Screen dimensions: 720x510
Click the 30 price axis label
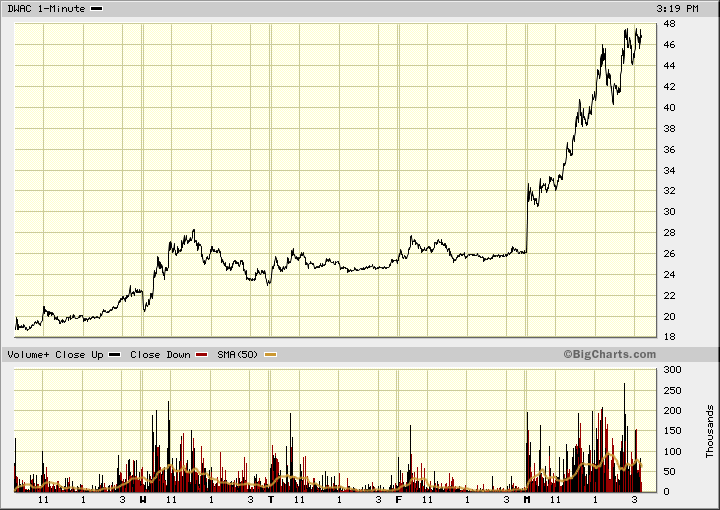[669, 212]
